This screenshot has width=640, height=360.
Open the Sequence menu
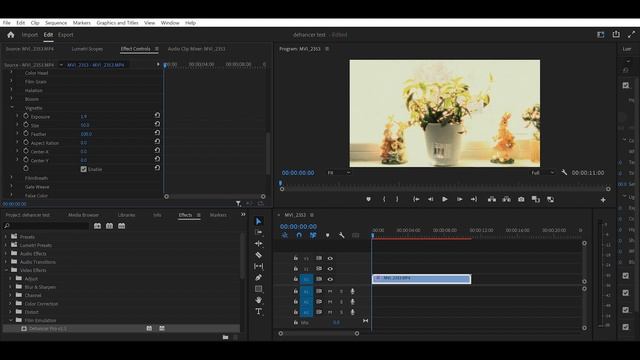(x=56, y=23)
